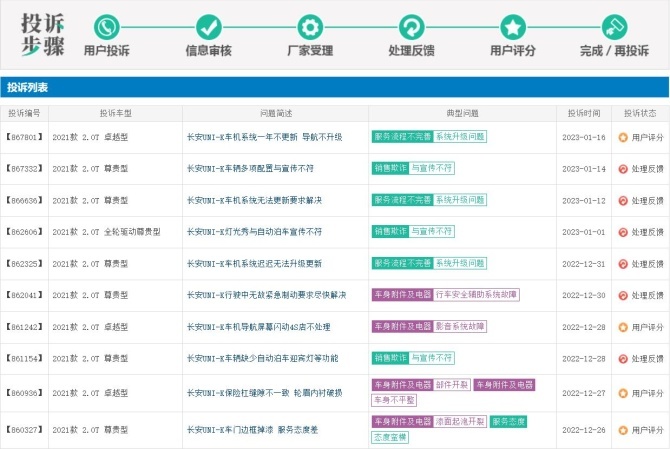670x449 pixels.
Task: Click 投诉编号 column header
Action: (24, 113)
